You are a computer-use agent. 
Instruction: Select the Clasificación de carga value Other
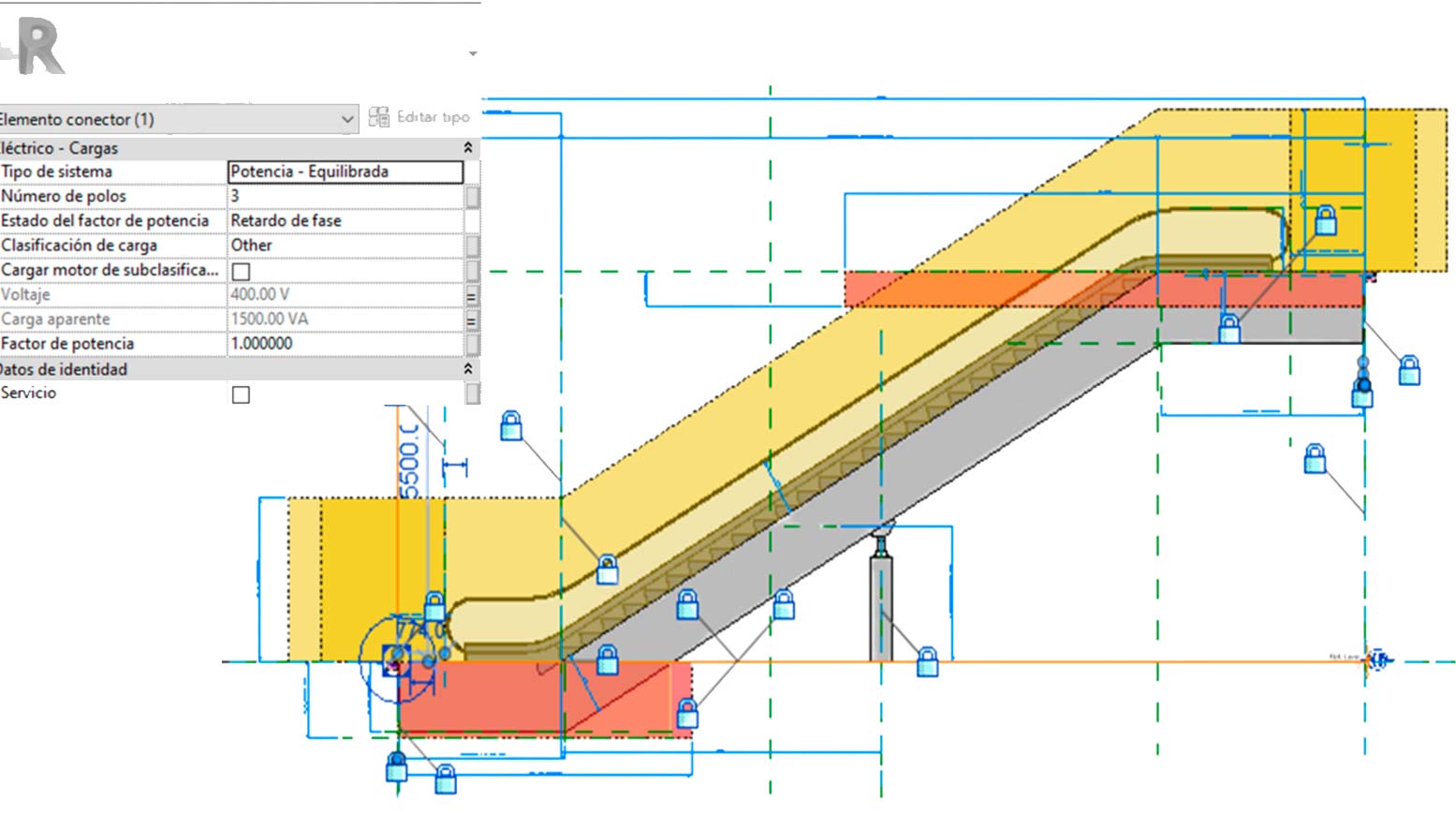tap(346, 245)
